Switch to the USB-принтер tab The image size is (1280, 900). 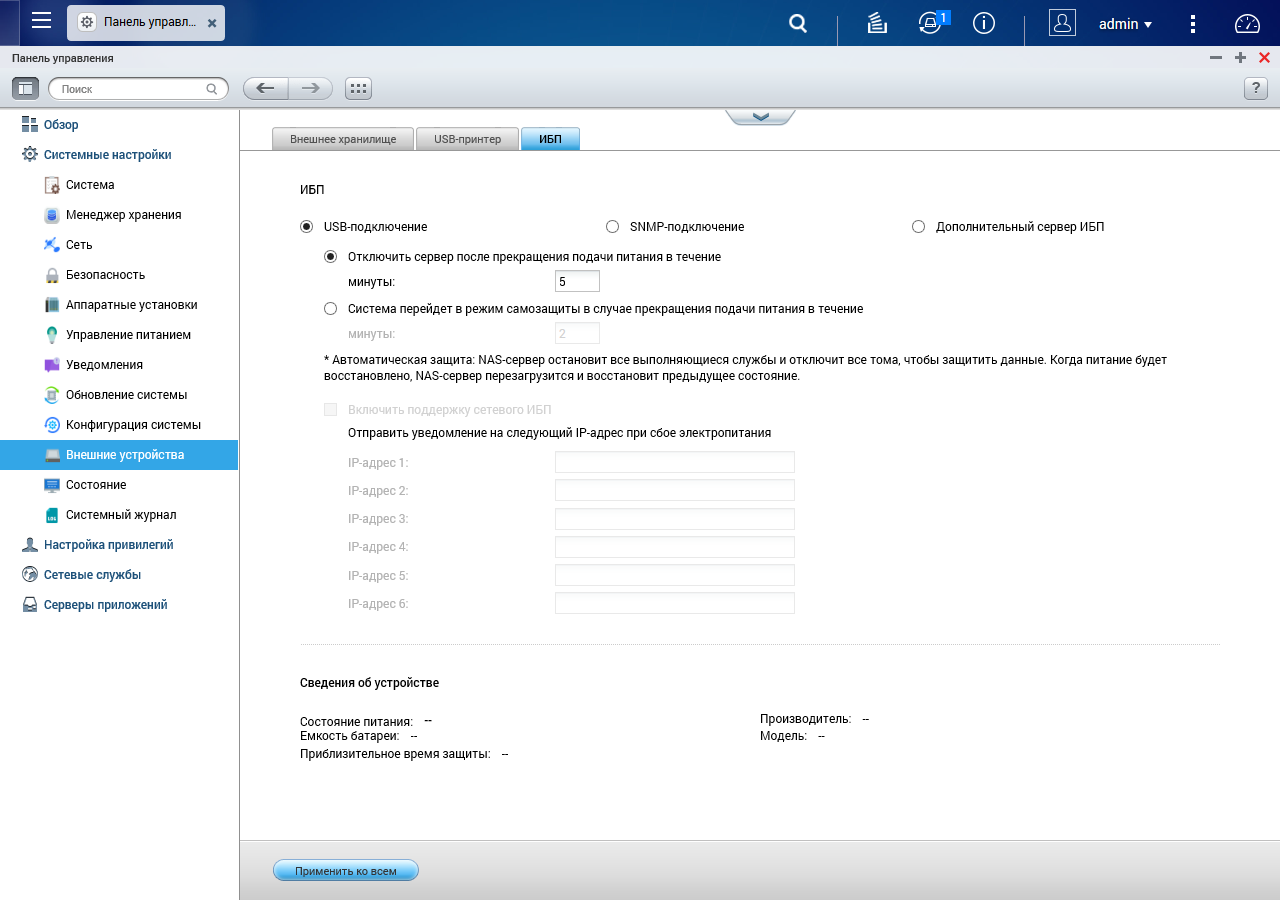point(467,139)
